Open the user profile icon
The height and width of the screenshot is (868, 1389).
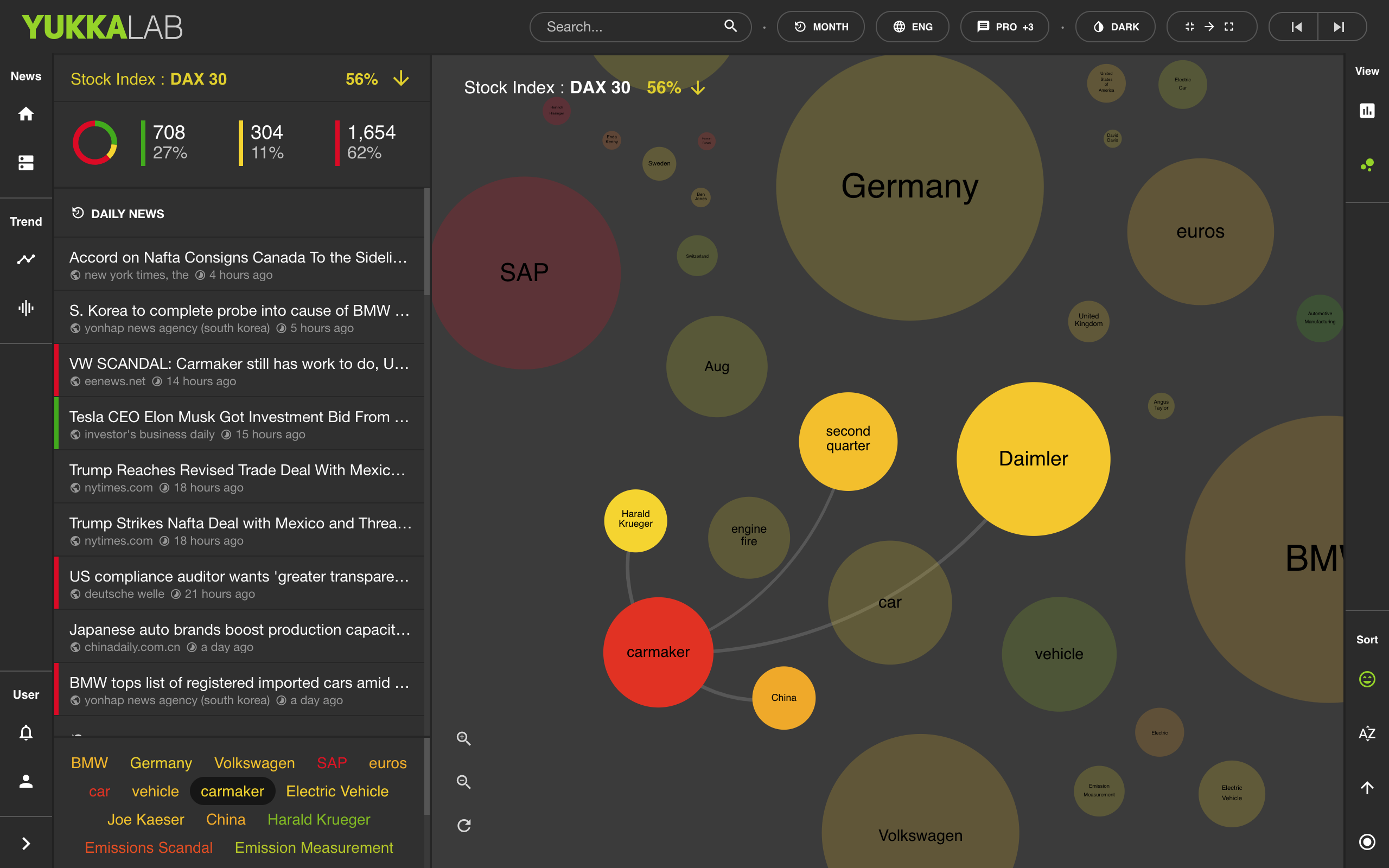[26, 781]
